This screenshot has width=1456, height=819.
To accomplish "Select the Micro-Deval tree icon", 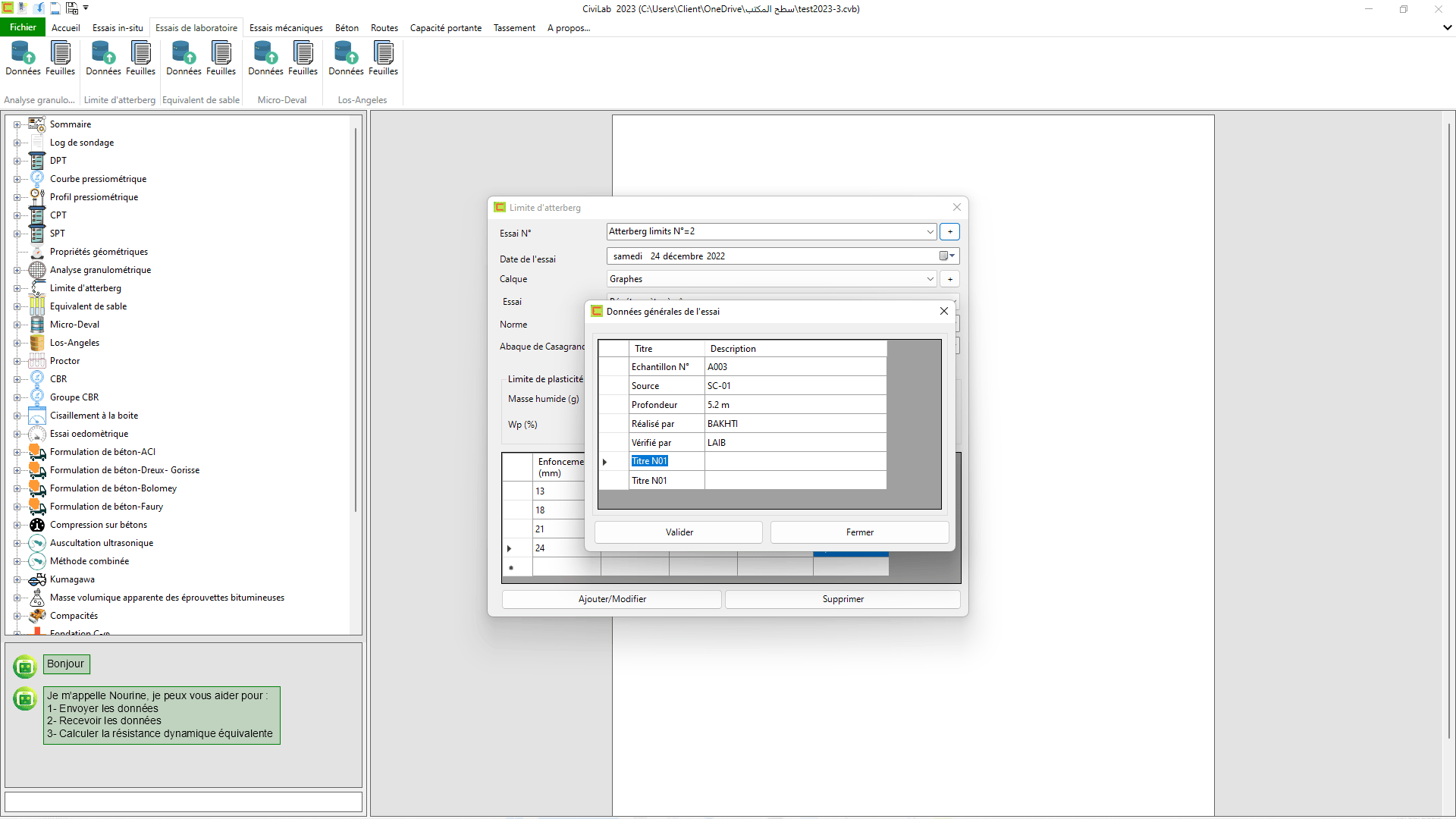I will [37, 324].
